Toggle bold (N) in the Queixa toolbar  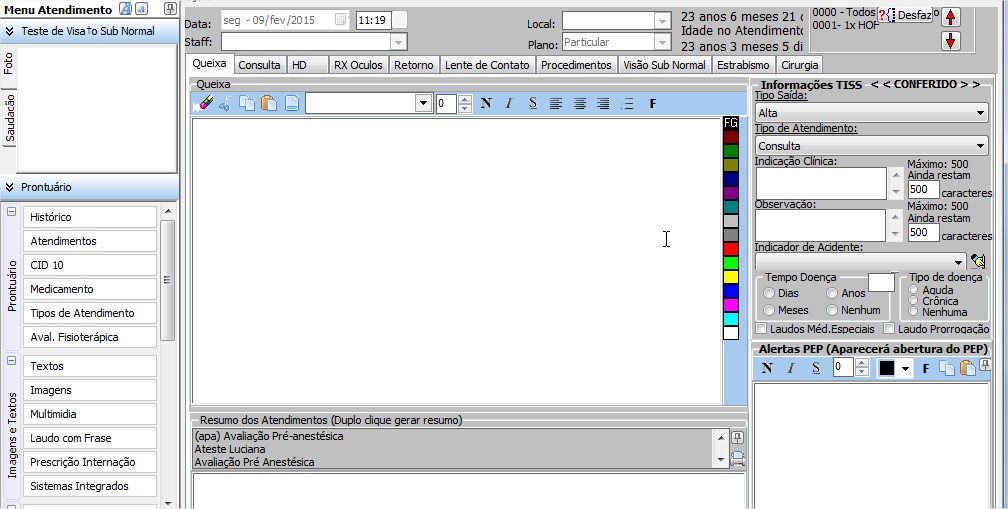coord(486,103)
